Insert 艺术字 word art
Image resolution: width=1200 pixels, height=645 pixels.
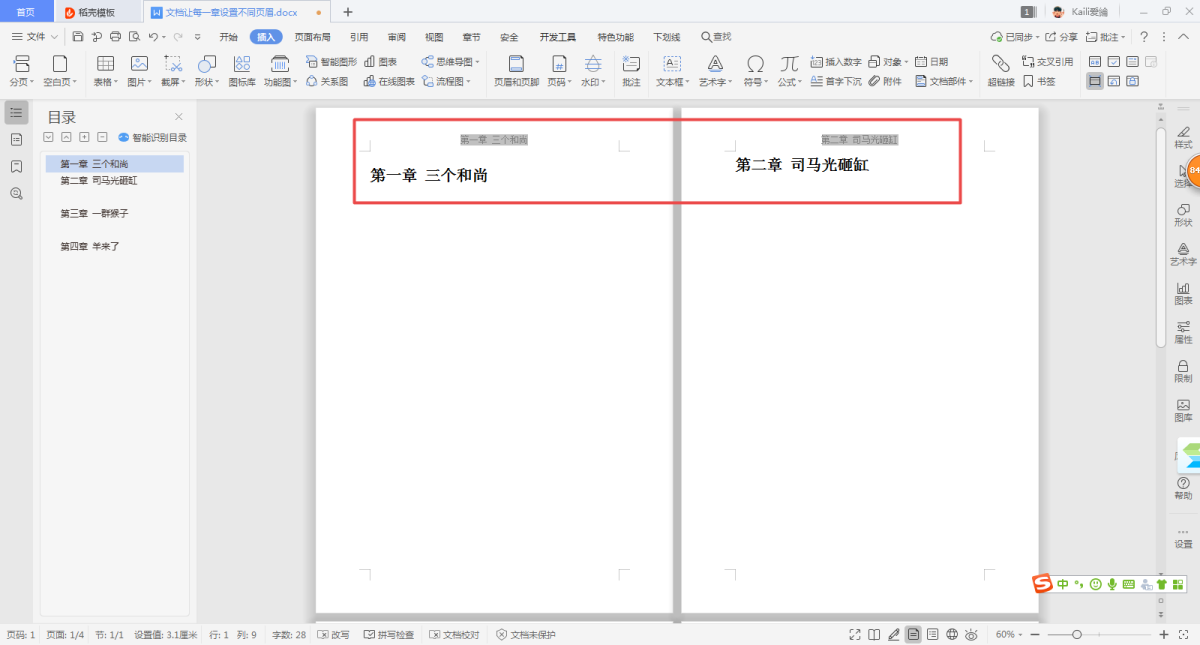[715, 70]
